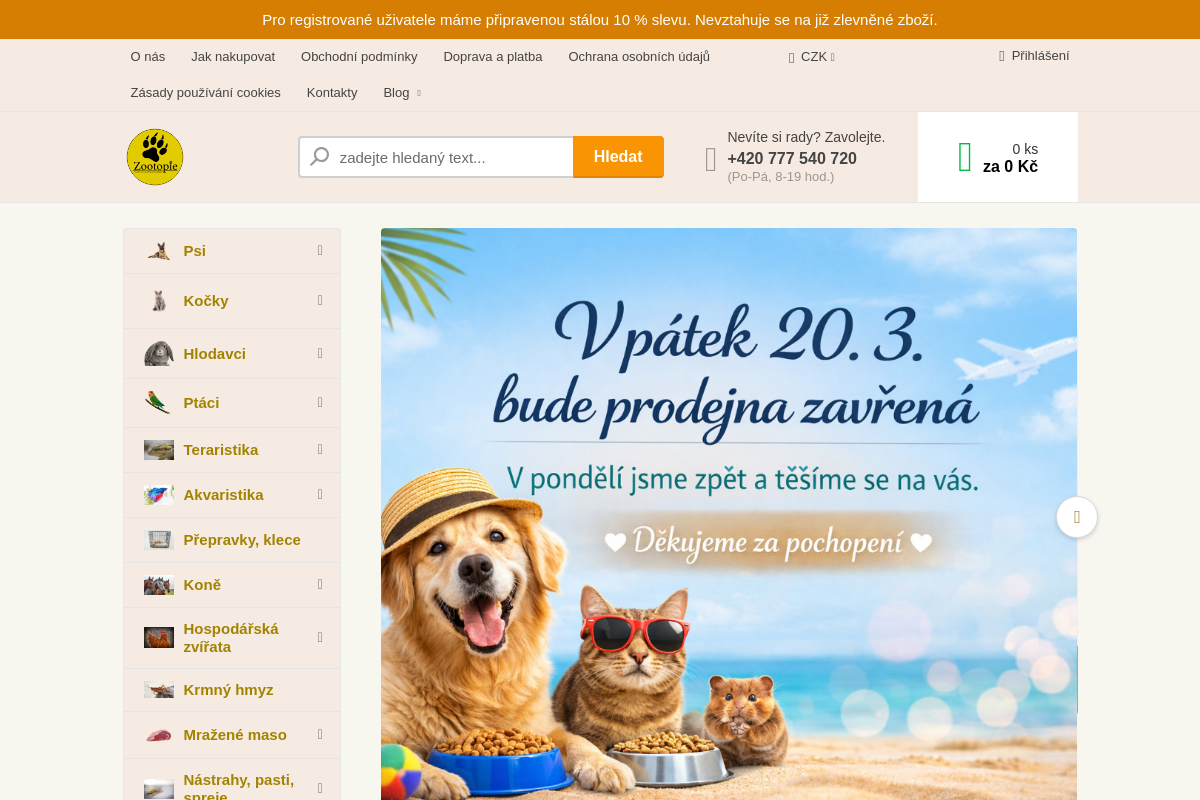The height and width of the screenshot is (800, 1200).
Task: Open the Akvaristika fish icon
Action: 158,494
